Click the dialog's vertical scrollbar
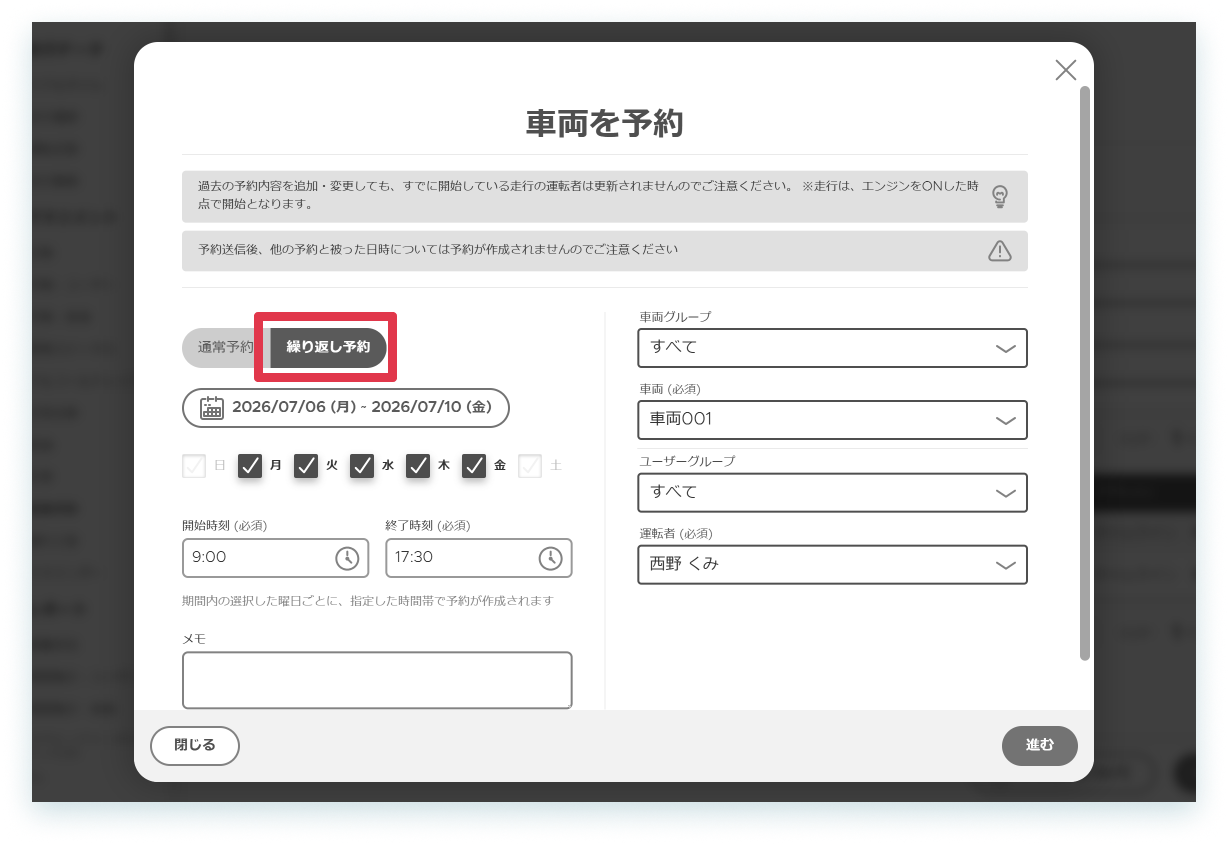The height and width of the screenshot is (844, 1228). [1085, 373]
